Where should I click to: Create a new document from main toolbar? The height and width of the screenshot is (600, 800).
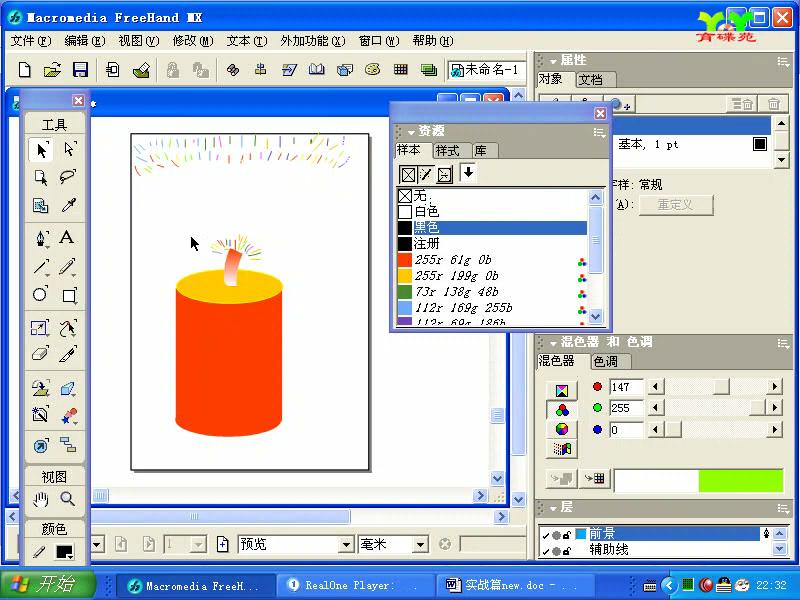click(24, 69)
